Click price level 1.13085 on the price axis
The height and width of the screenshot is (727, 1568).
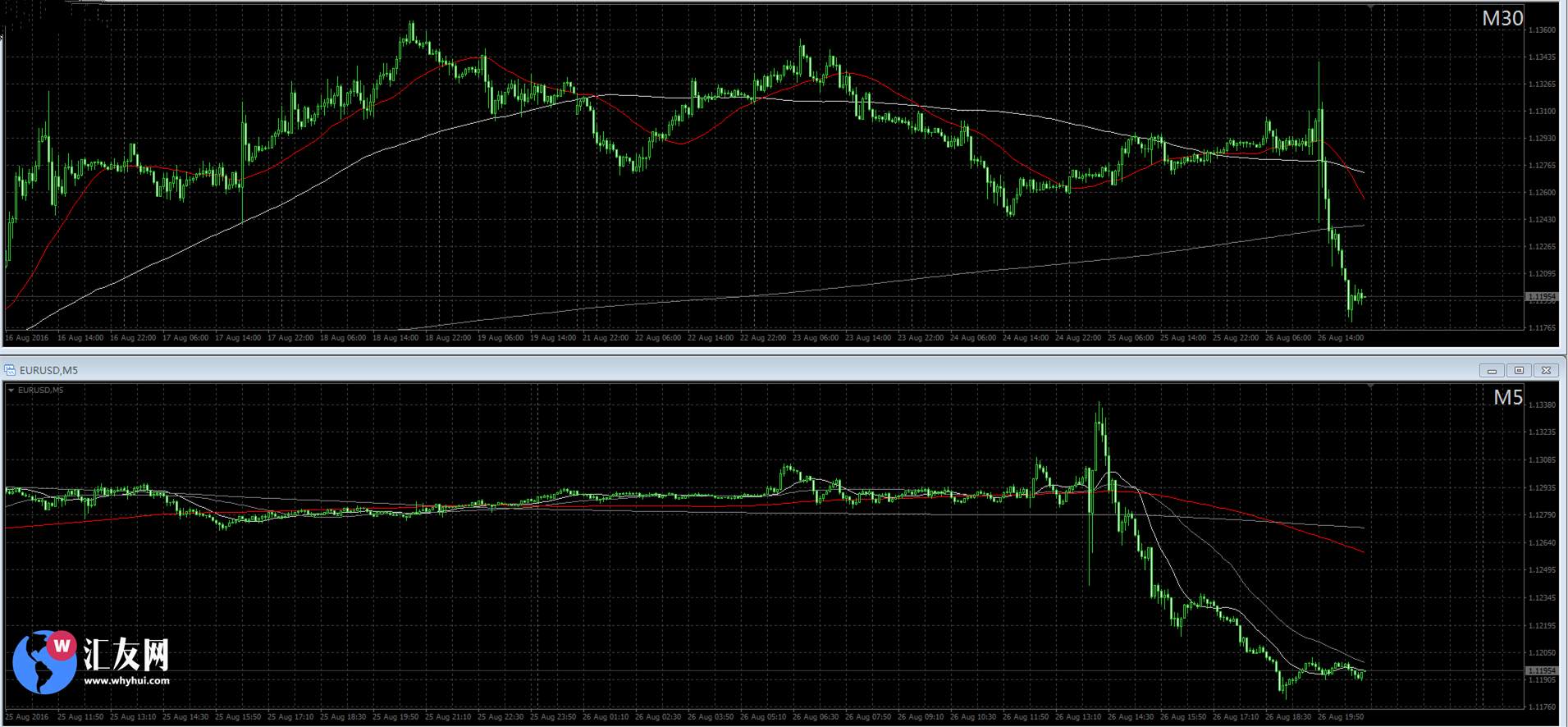(x=1543, y=460)
